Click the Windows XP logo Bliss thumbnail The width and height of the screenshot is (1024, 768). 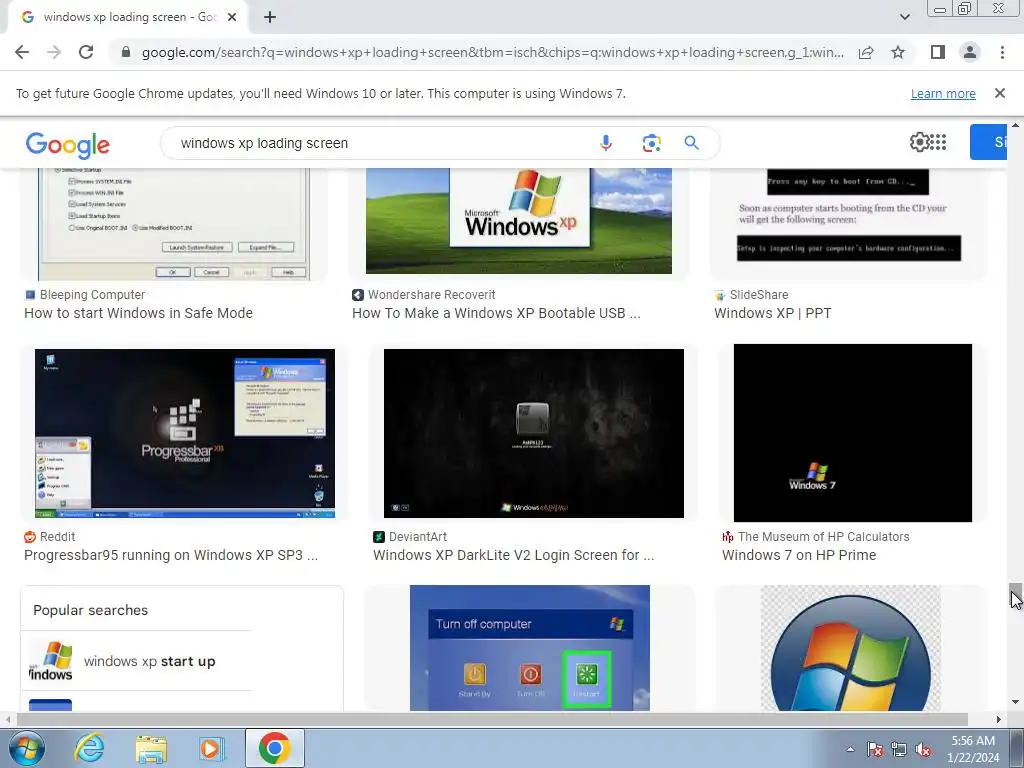click(519, 221)
